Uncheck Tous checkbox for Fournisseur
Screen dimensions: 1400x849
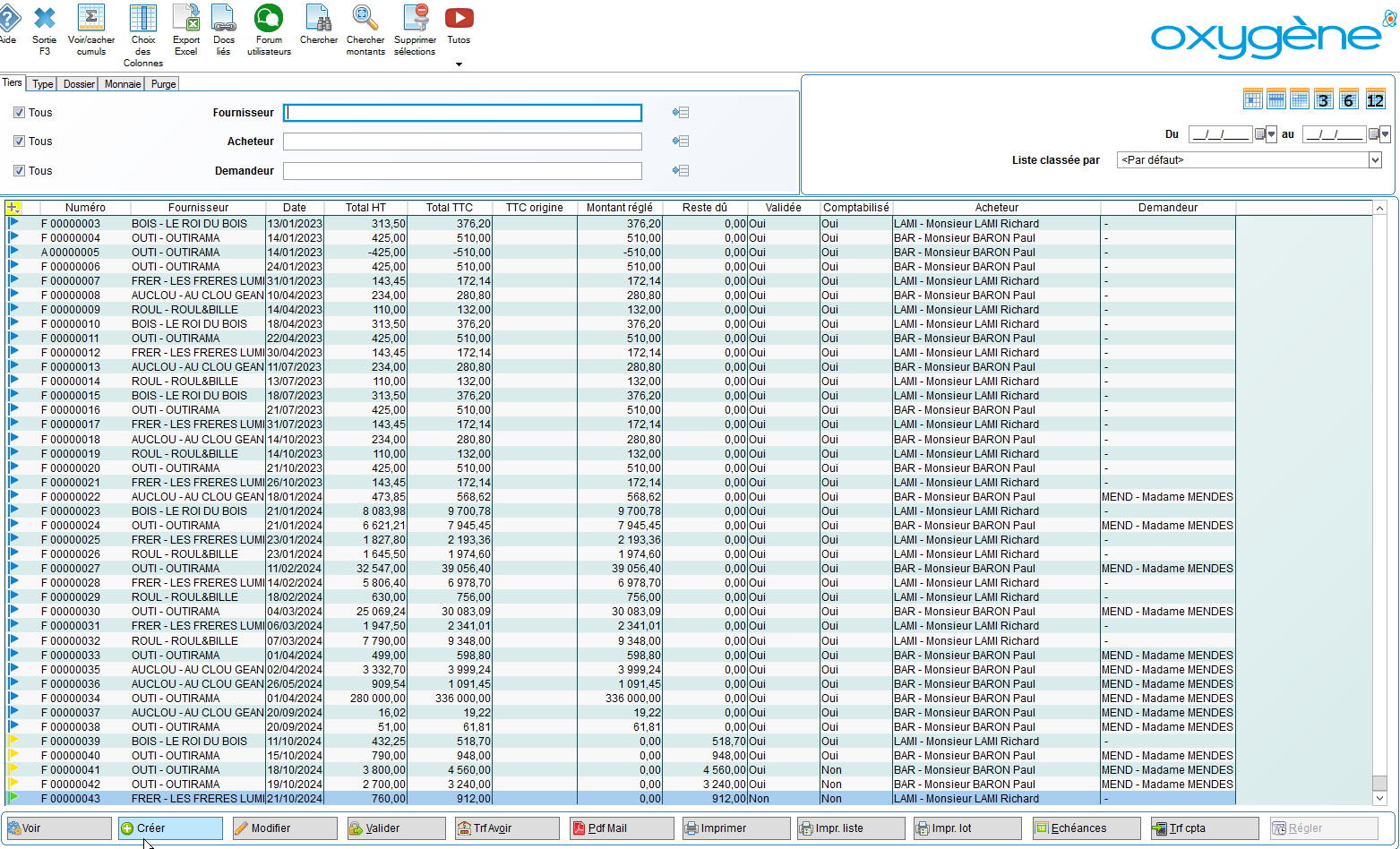[x=19, y=113]
